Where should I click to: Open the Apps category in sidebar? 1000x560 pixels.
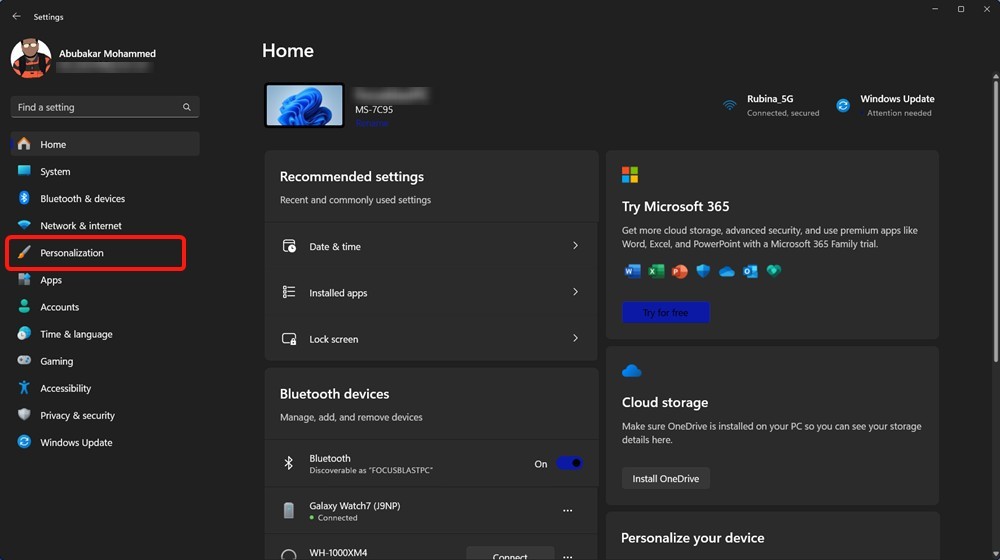[x=105, y=279]
